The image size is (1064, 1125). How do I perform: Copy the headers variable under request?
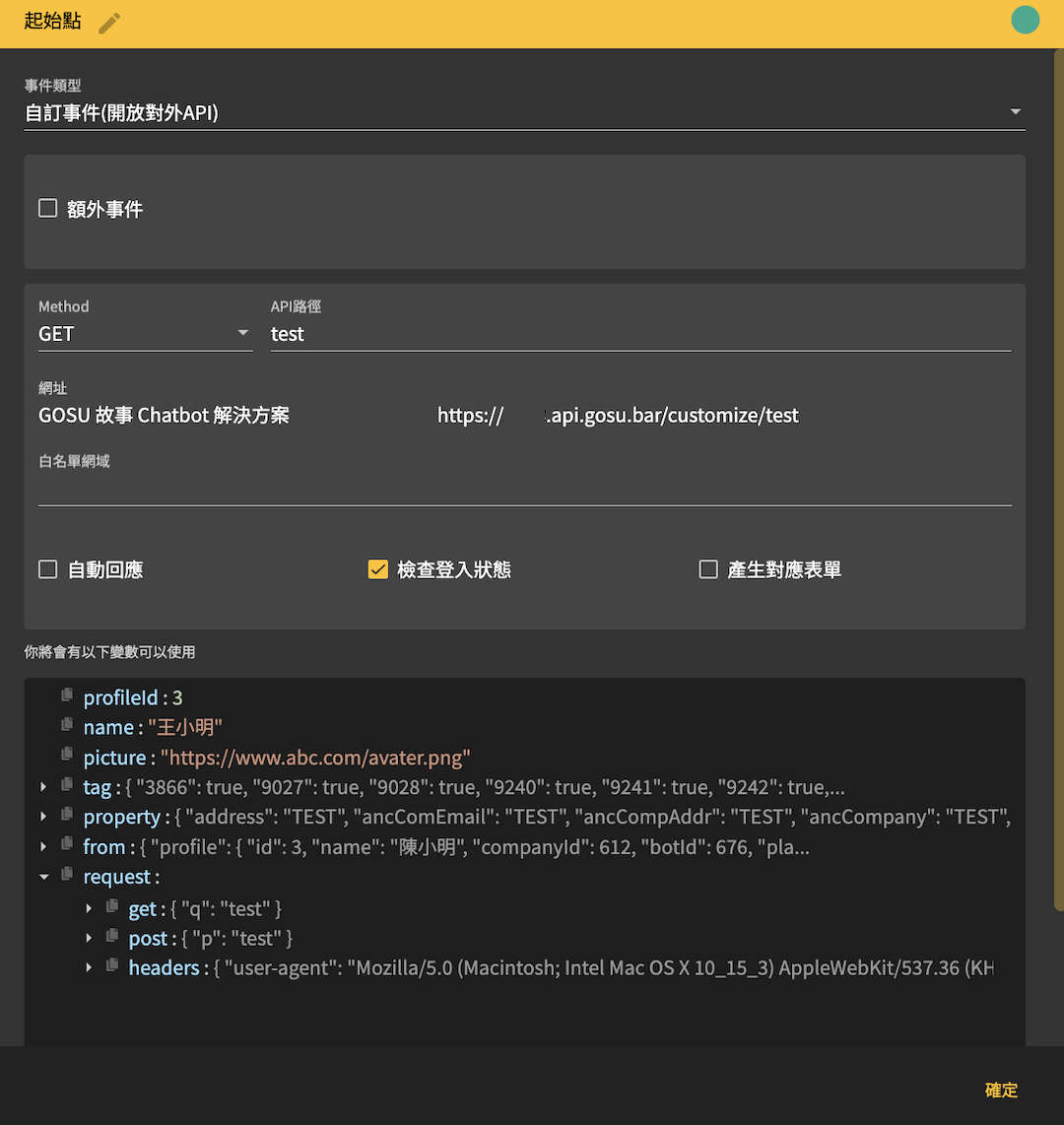pyautogui.click(x=112, y=965)
